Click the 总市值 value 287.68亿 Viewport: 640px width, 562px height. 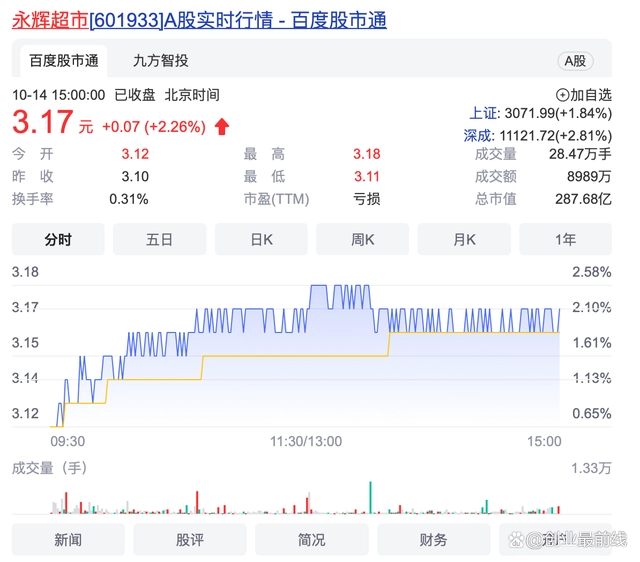tap(583, 199)
